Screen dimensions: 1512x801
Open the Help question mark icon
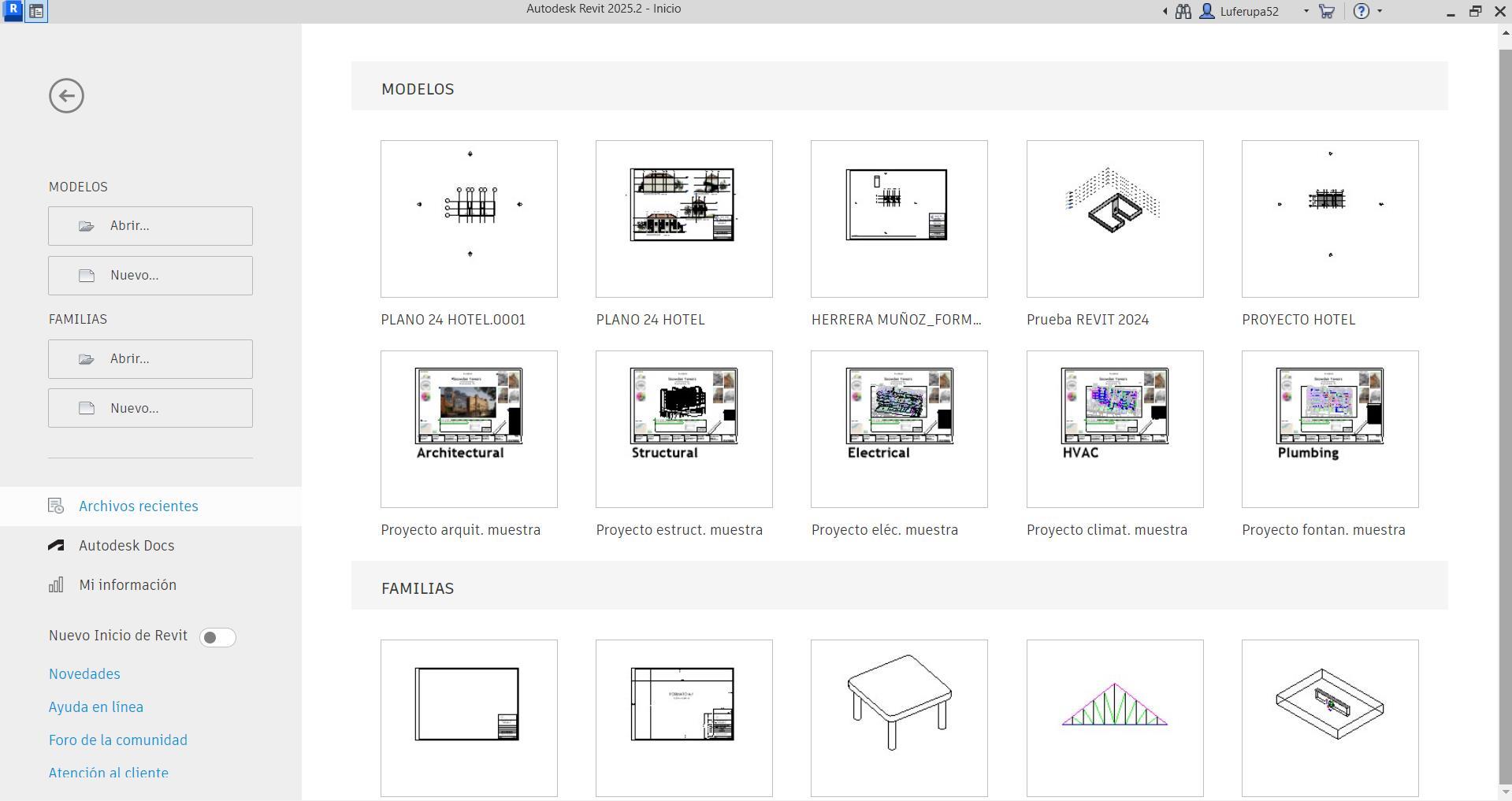[x=1362, y=11]
